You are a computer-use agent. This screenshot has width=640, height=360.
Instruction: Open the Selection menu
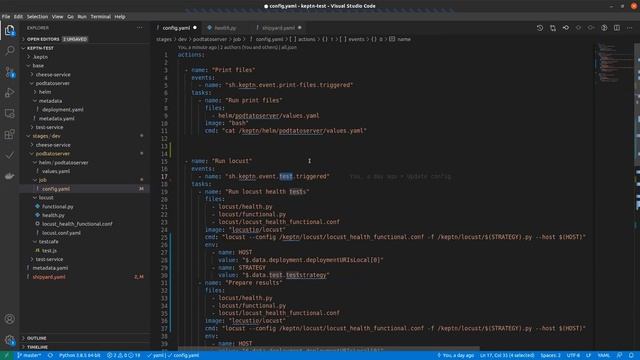tap(37, 17)
